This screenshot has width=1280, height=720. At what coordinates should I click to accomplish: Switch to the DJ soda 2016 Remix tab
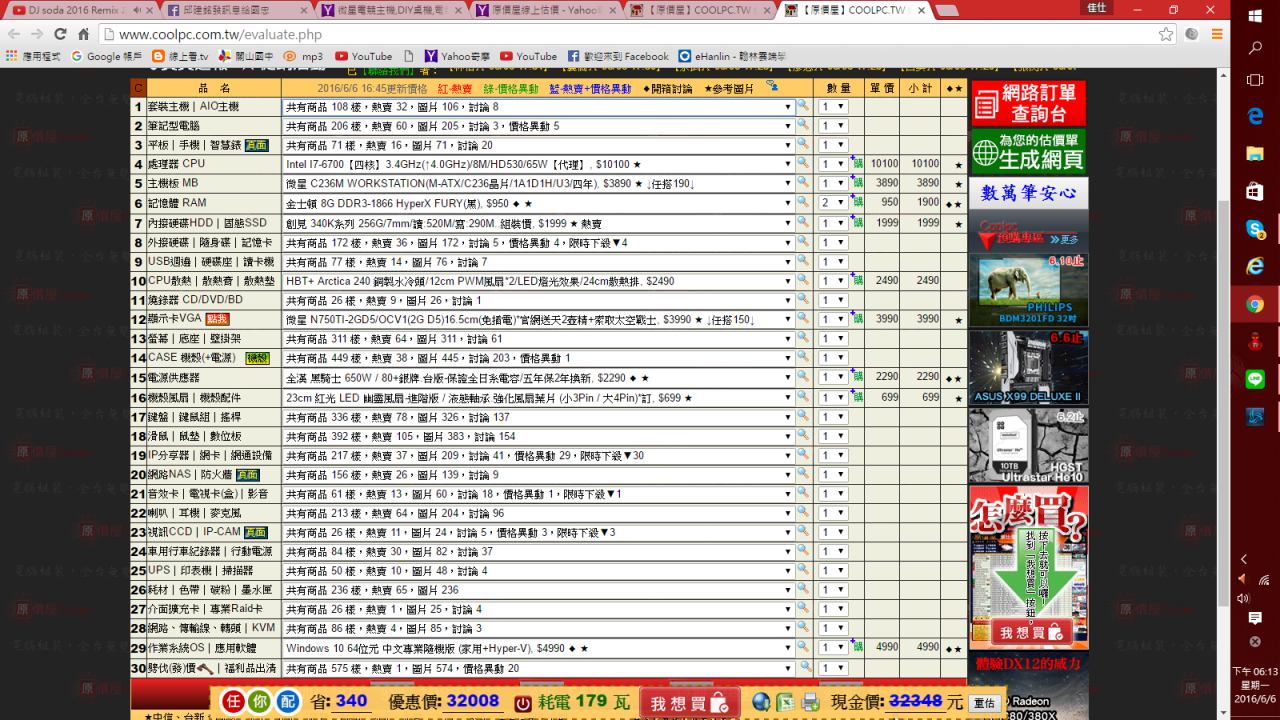[78, 10]
